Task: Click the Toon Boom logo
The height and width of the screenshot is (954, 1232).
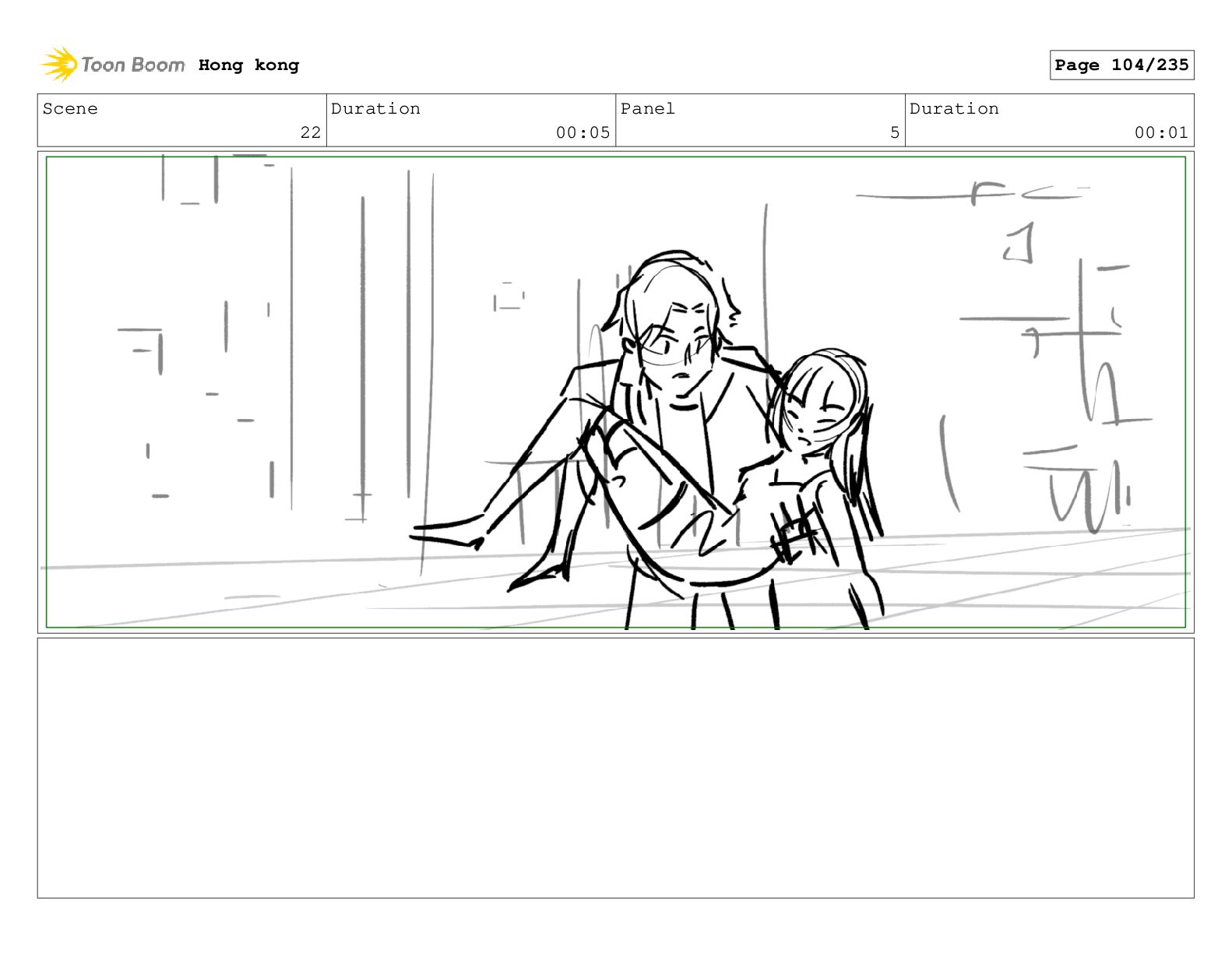Action: point(113,65)
